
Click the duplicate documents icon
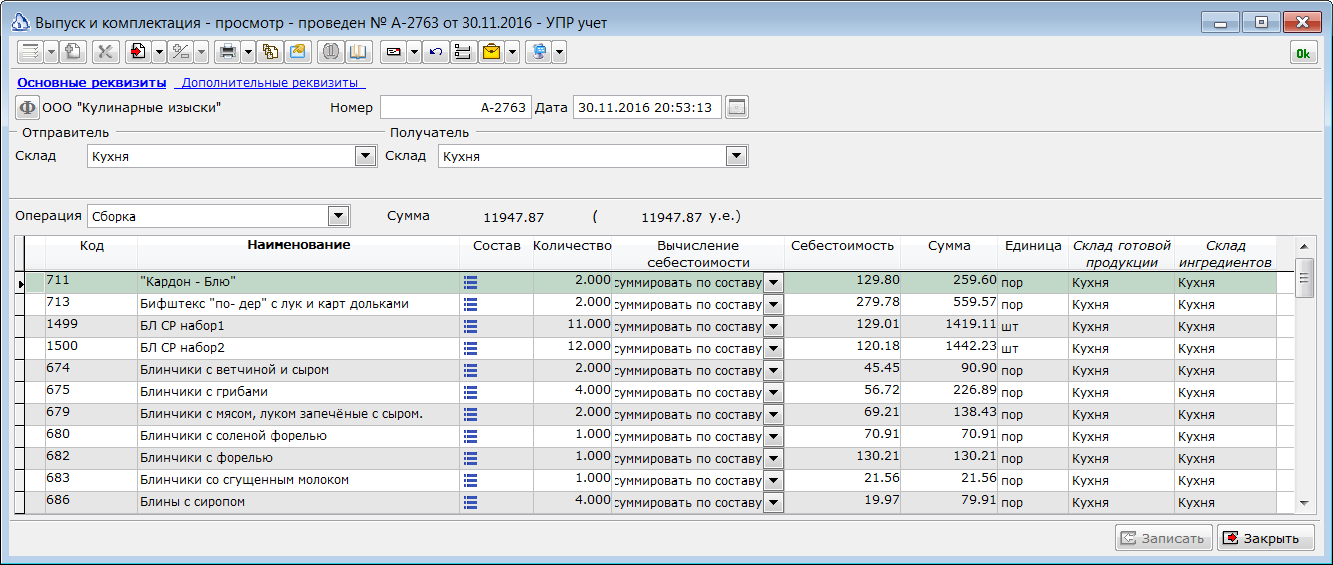(270, 52)
